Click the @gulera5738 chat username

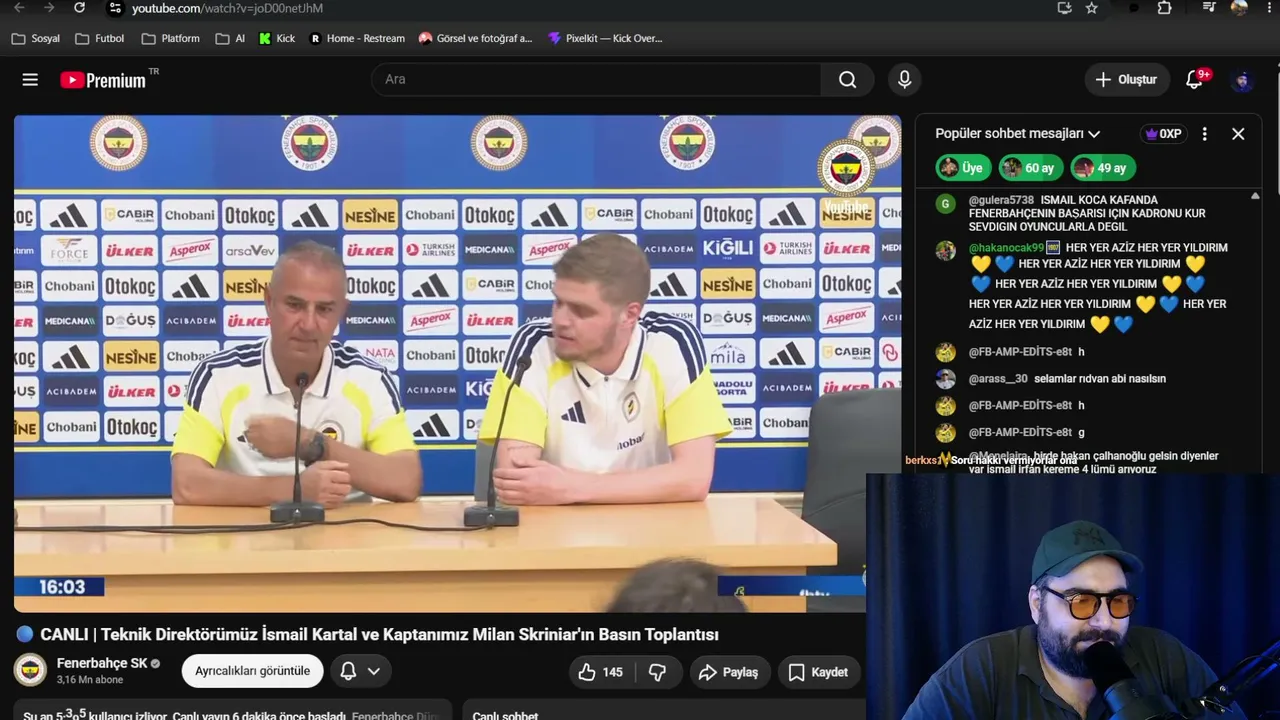pos(1001,200)
